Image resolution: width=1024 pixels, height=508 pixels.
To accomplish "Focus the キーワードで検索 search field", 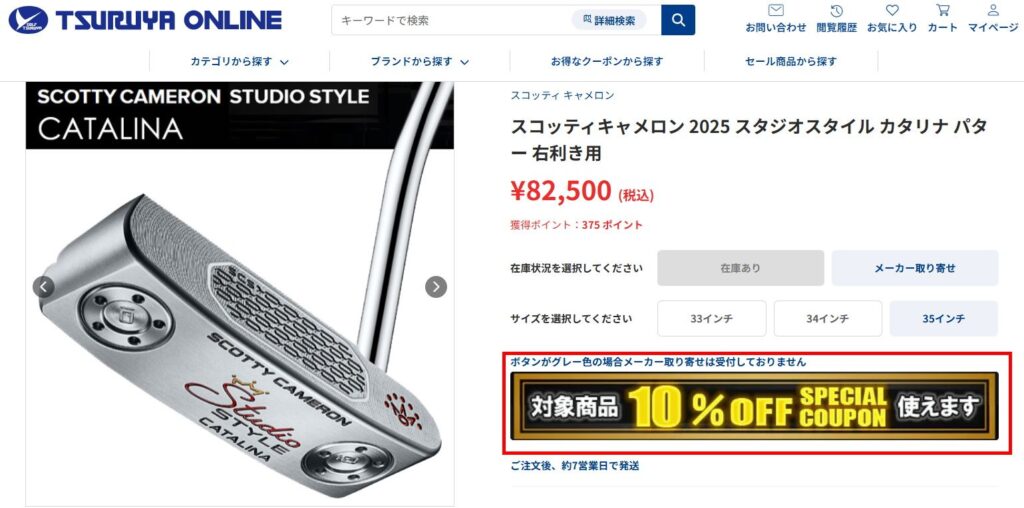I will point(451,20).
